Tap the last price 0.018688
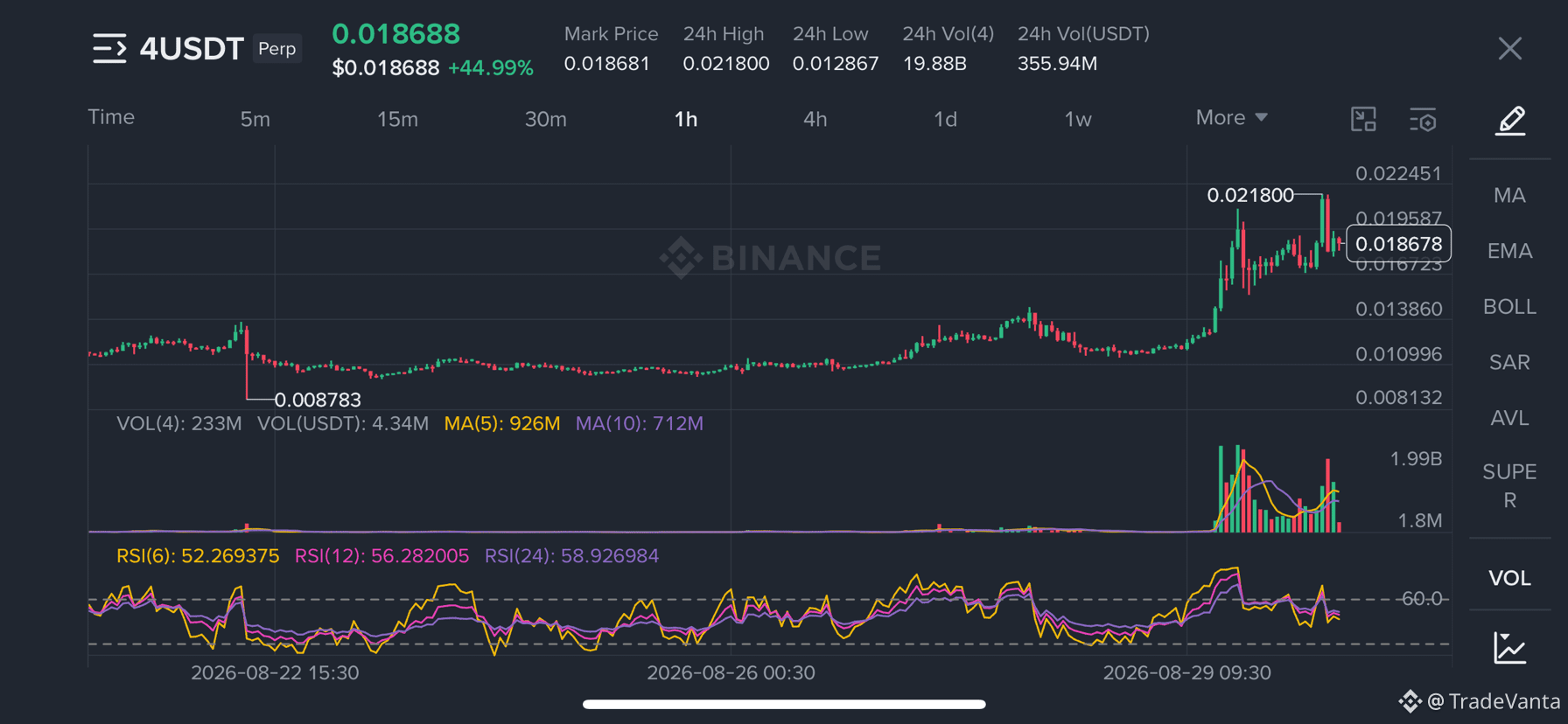 click(395, 34)
